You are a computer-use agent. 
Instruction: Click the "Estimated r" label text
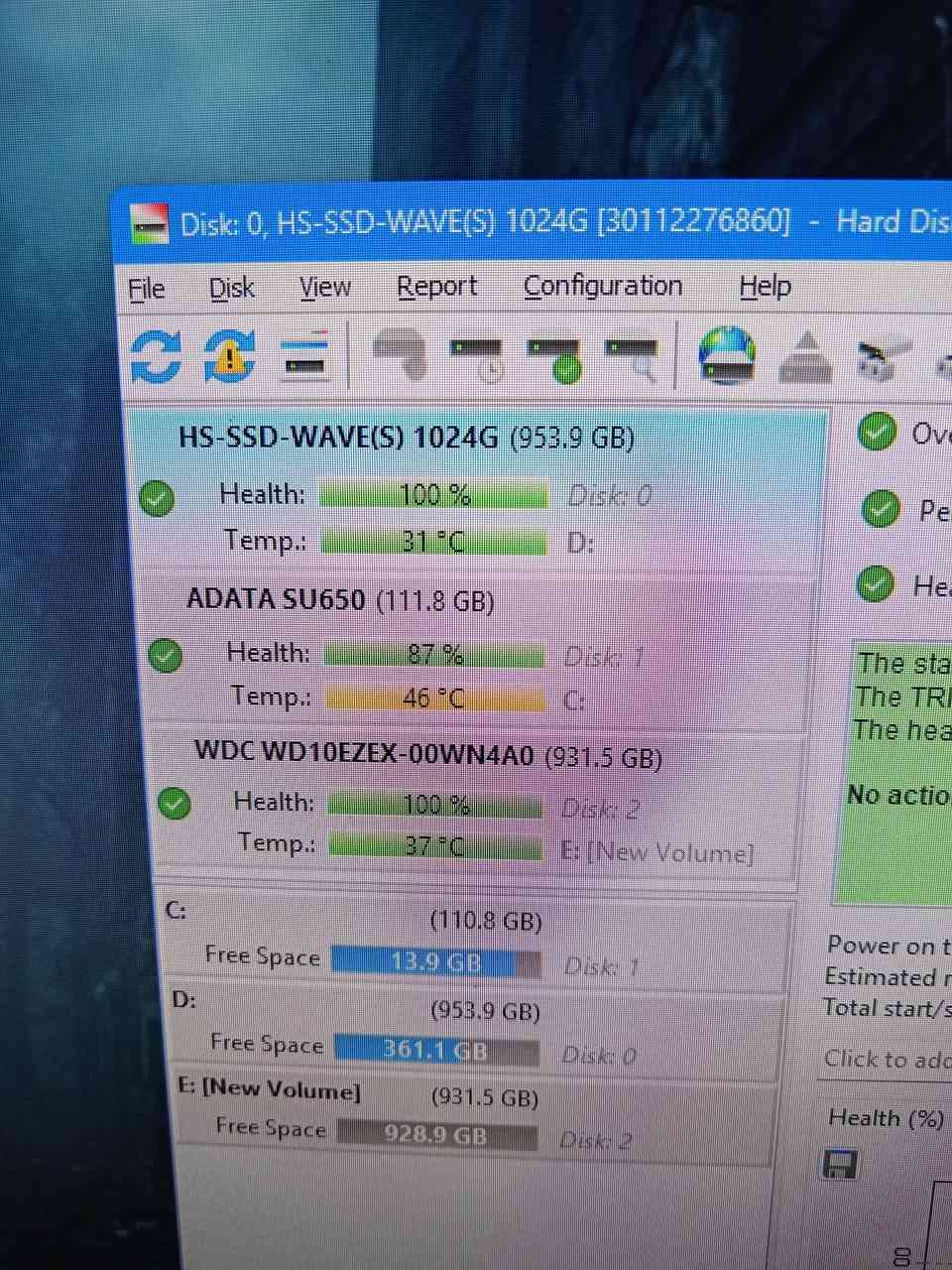888,977
